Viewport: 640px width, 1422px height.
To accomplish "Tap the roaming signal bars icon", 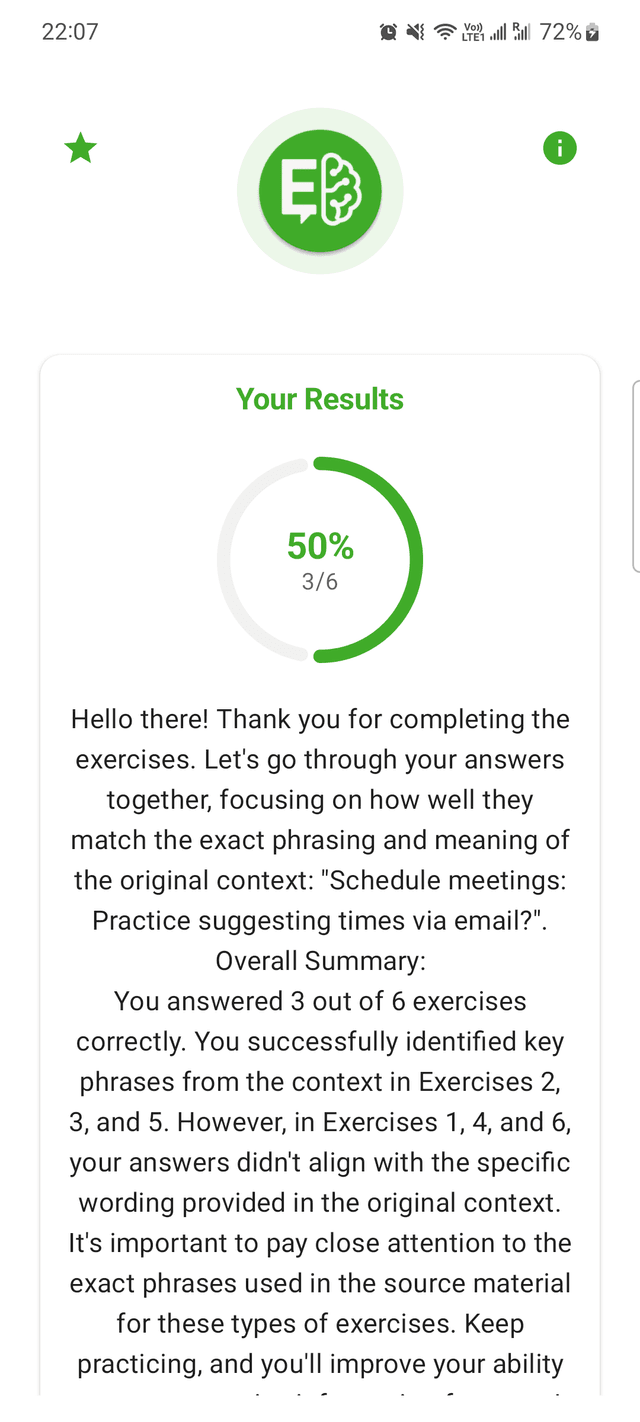I will [522, 31].
